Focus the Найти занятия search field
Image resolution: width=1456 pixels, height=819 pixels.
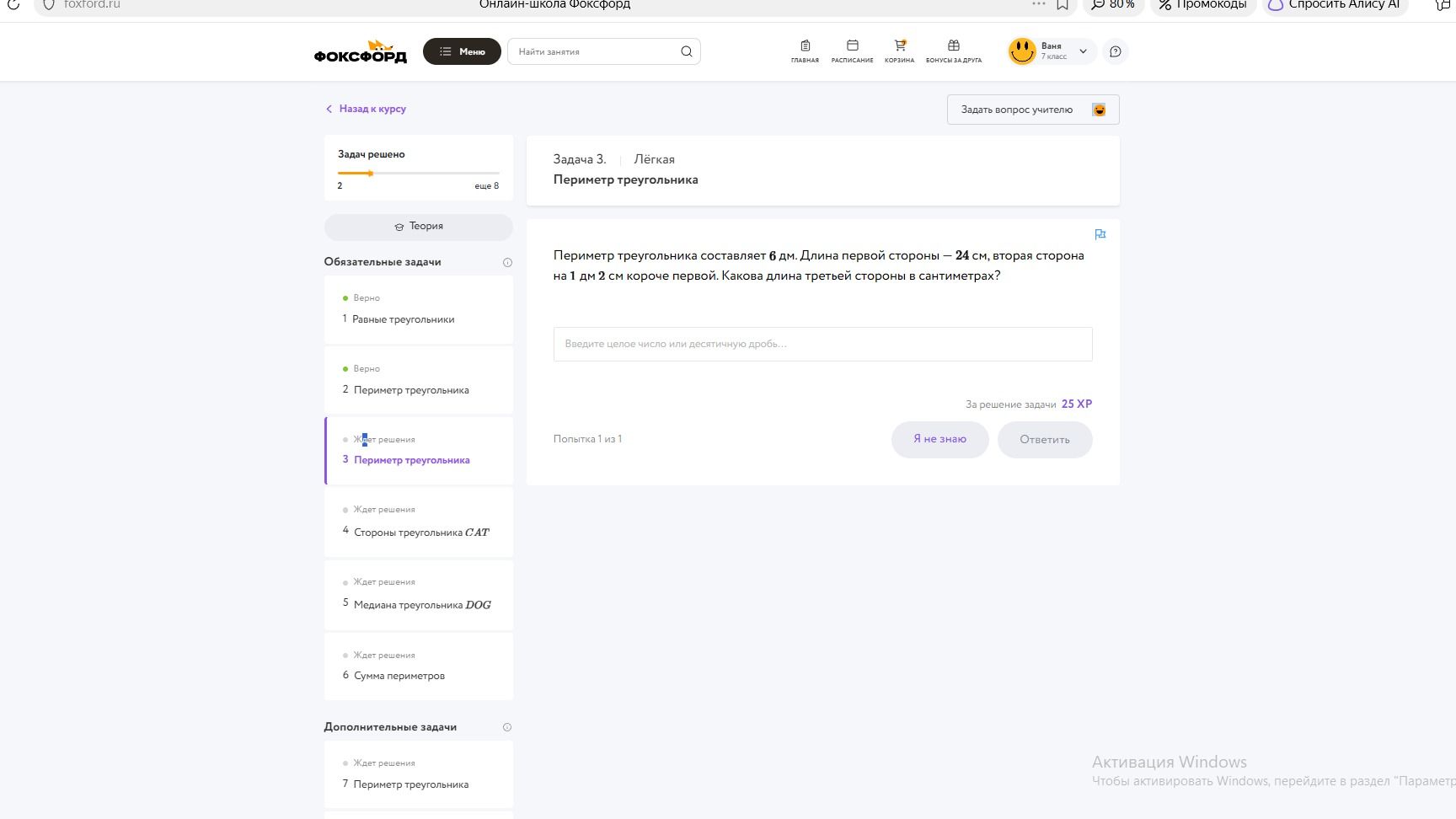[x=603, y=51]
